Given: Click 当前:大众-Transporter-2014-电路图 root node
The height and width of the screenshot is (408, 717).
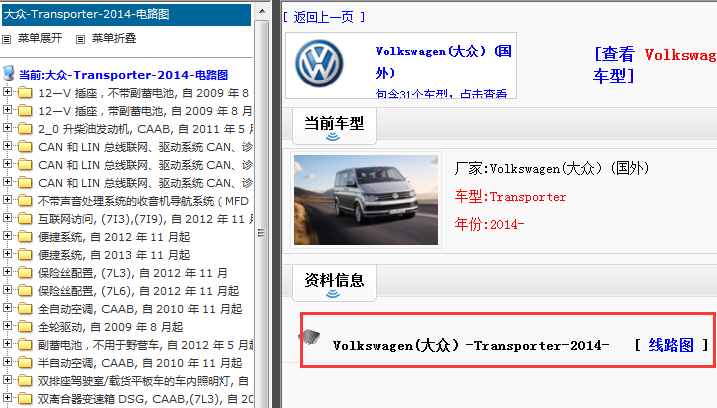Looking at the screenshot, I should [x=123, y=75].
